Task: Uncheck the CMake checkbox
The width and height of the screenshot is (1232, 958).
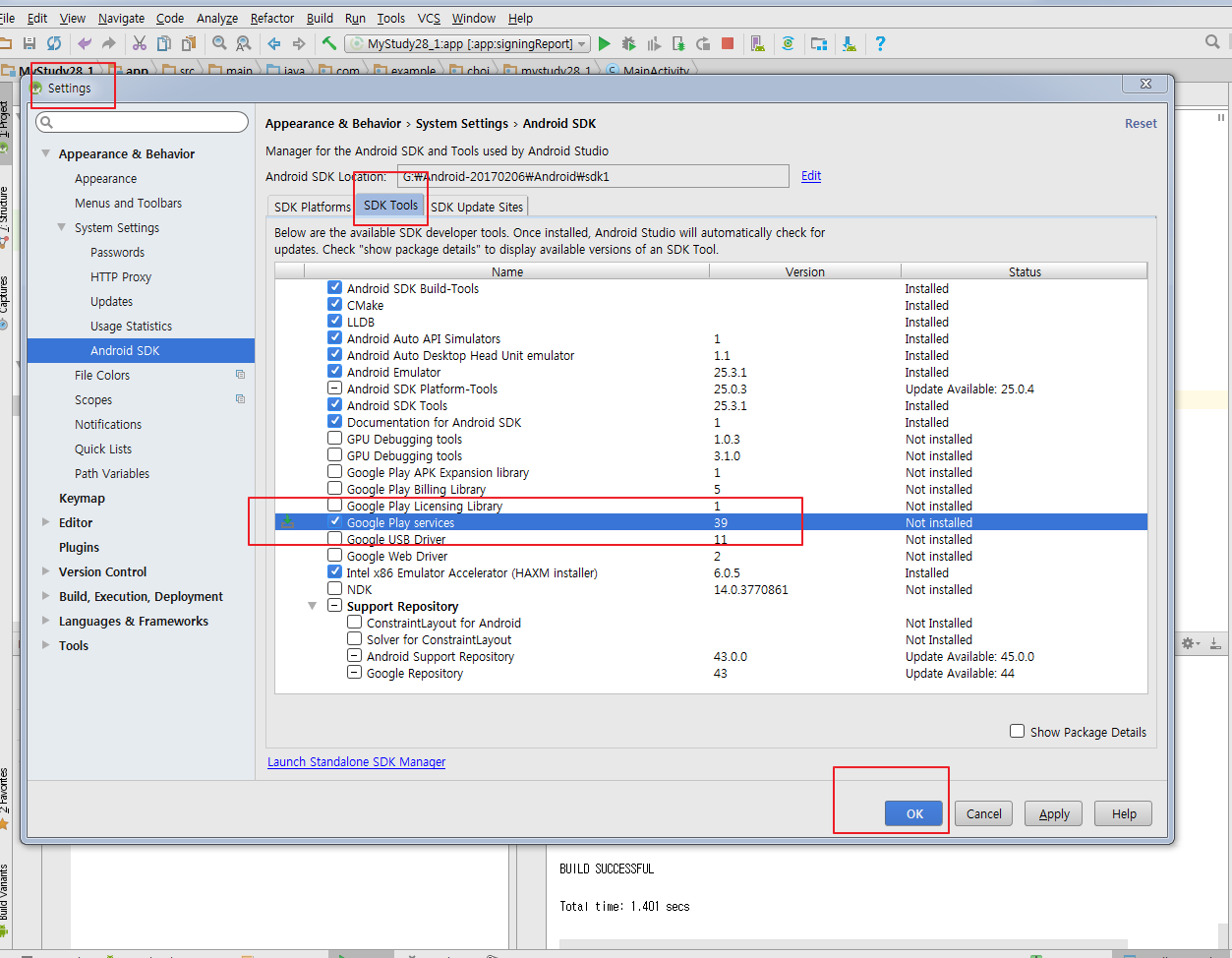Action: coord(335,305)
